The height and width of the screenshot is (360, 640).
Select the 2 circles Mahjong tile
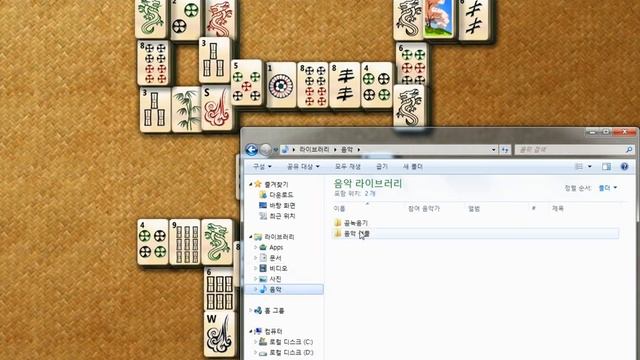[x=186, y=20]
